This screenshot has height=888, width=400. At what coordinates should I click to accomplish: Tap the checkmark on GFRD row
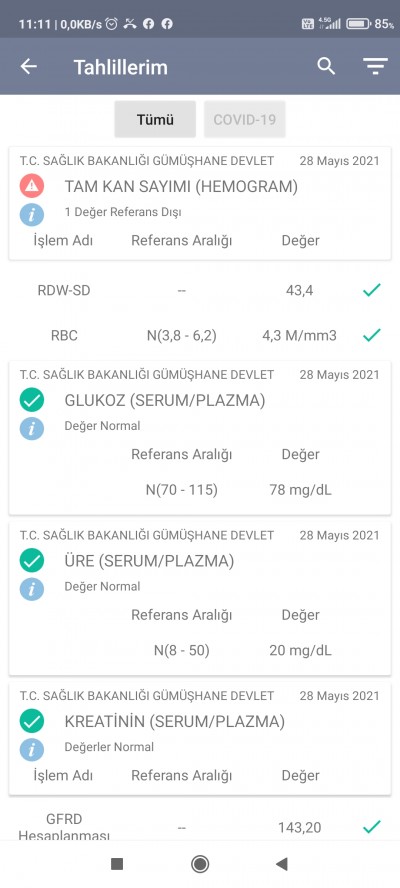point(372,827)
